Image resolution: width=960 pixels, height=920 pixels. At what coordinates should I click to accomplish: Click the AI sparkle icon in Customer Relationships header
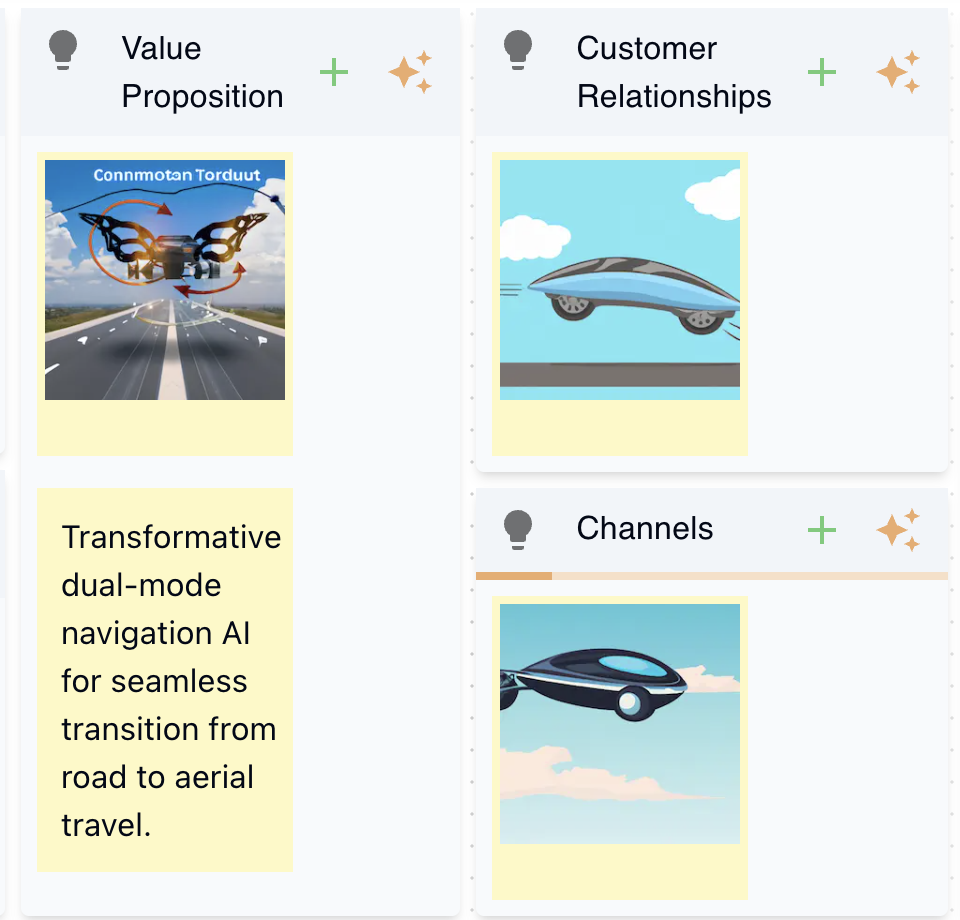pyautogui.click(x=897, y=71)
